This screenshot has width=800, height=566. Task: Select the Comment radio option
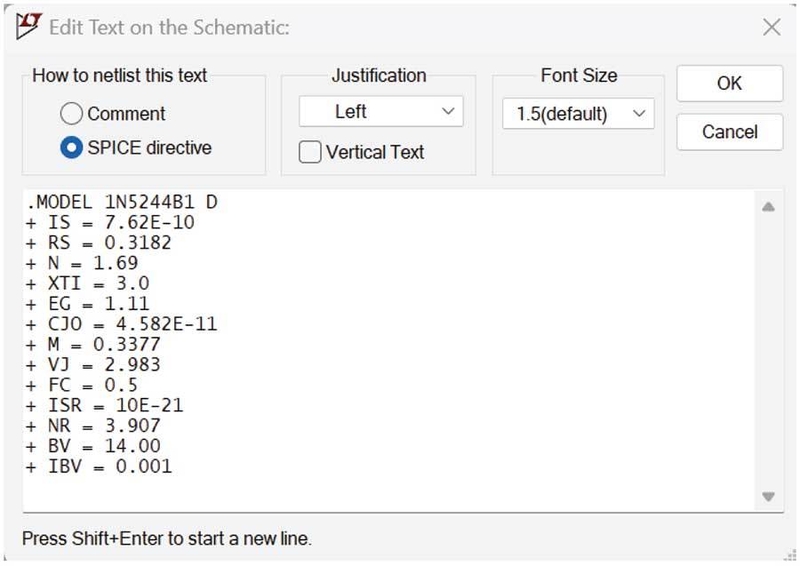click(x=72, y=114)
